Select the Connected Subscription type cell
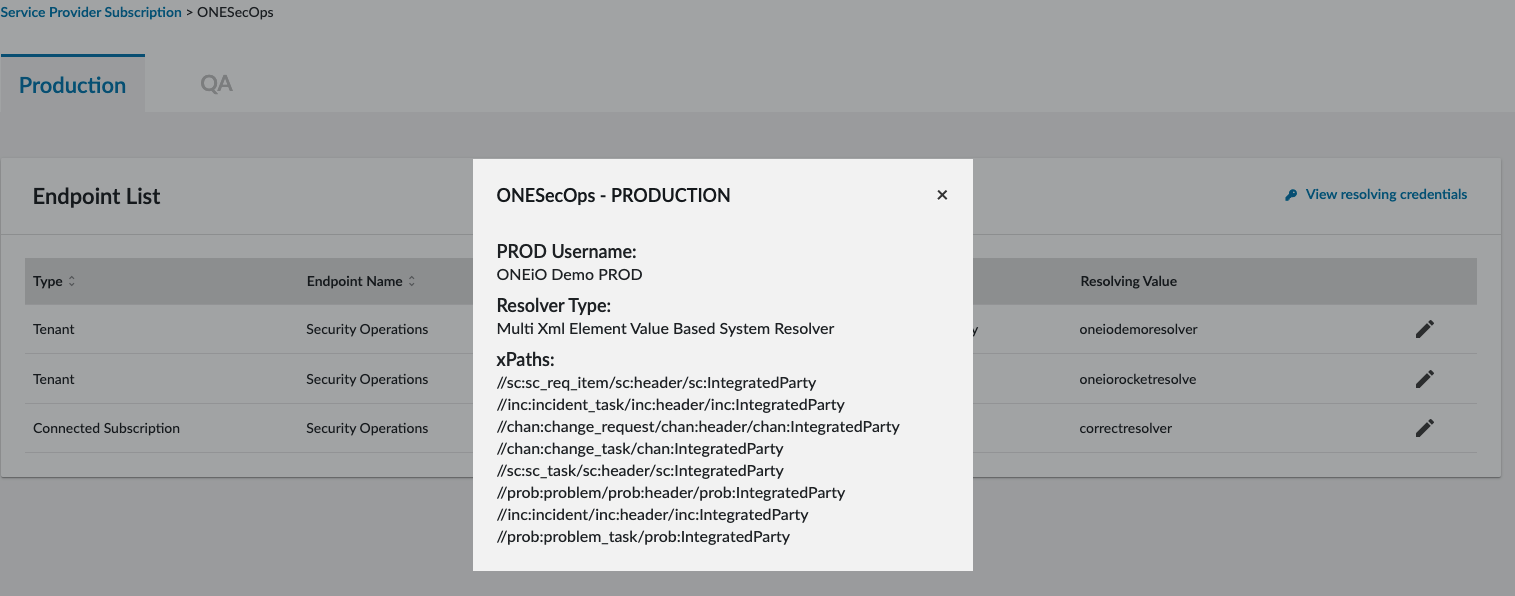Image resolution: width=1515 pixels, height=596 pixels. 106,428
